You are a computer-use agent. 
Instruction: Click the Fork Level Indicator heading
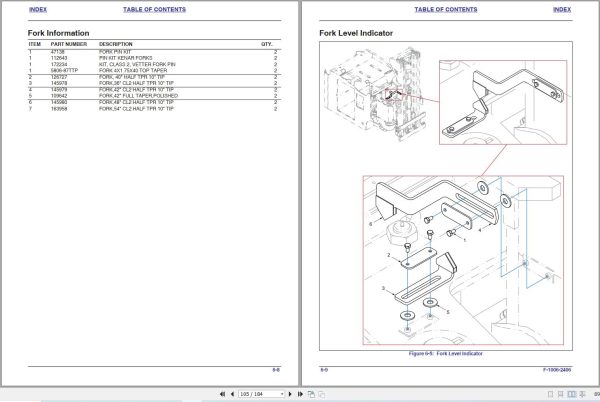point(356,33)
